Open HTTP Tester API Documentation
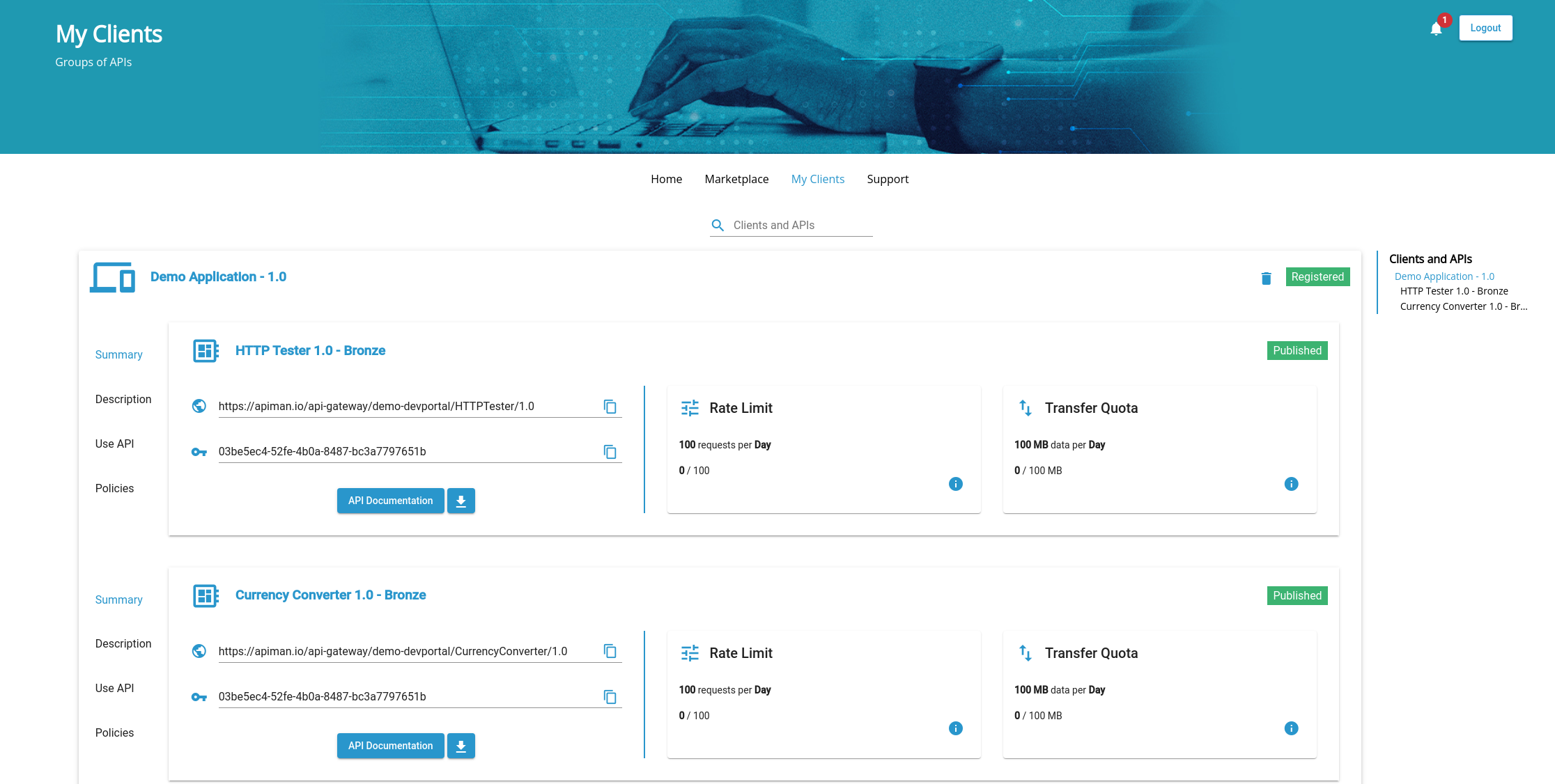1555x784 pixels. tap(390, 501)
